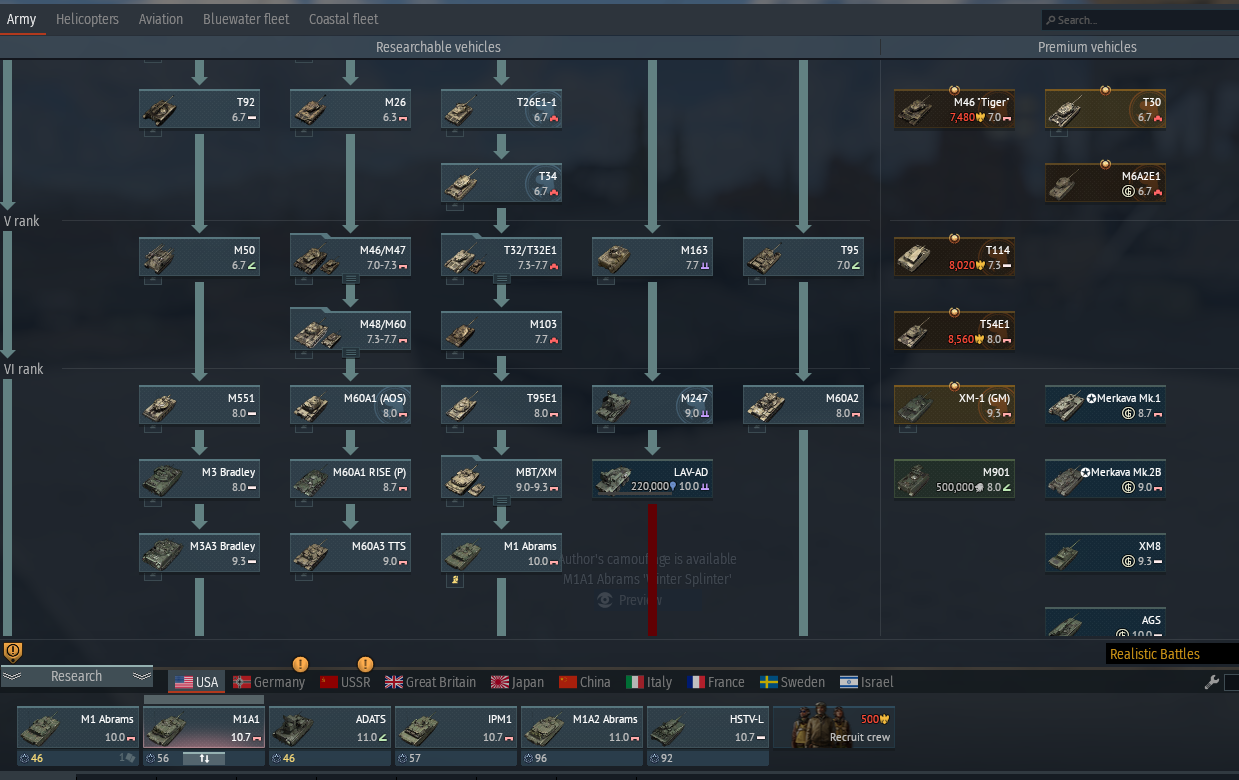This screenshot has width=1239, height=780.
Task: Choose the M163 anti-air vehicle
Action: (x=652, y=257)
